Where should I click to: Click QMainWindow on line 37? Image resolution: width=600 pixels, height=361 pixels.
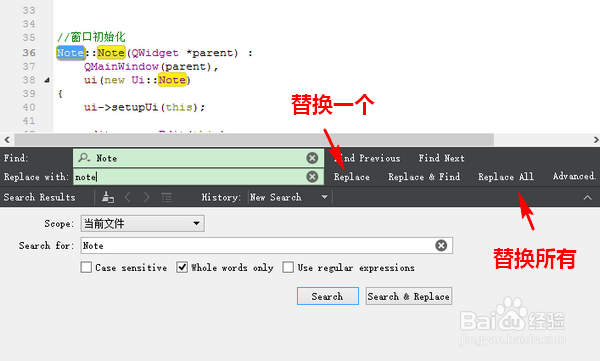pyautogui.click(x=121, y=67)
